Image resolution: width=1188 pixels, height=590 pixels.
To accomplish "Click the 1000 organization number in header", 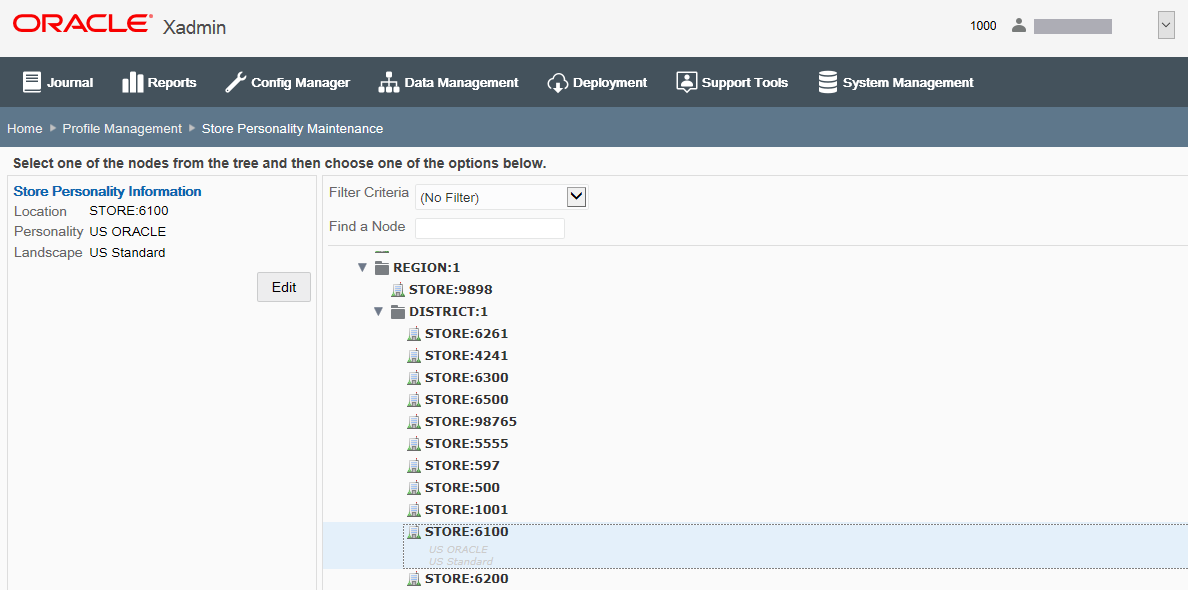I will tap(983, 26).
